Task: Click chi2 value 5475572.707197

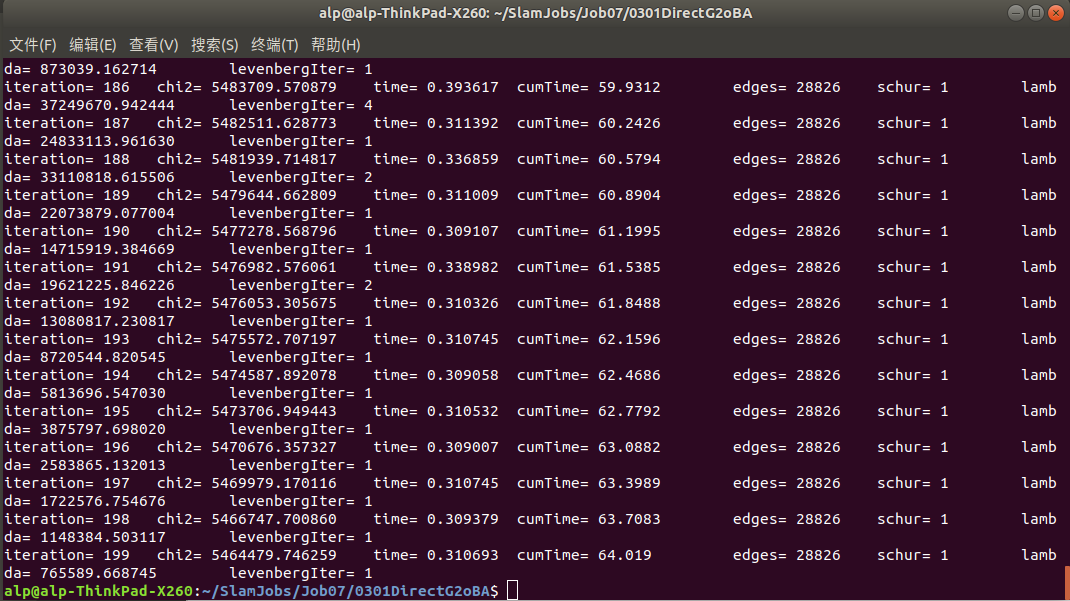Action: 274,339
